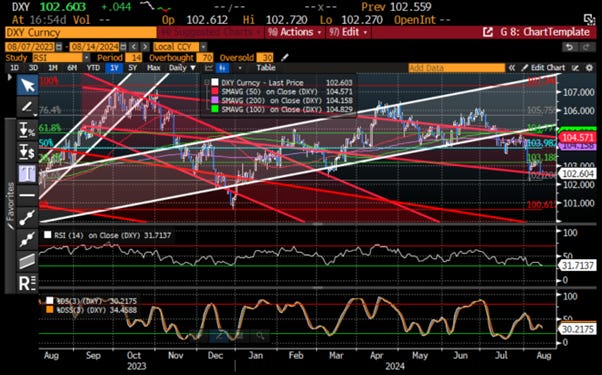Image resolution: width=602 pixels, height=375 pixels.
Task: Select the bar chart type icon
Action: [223, 68]
